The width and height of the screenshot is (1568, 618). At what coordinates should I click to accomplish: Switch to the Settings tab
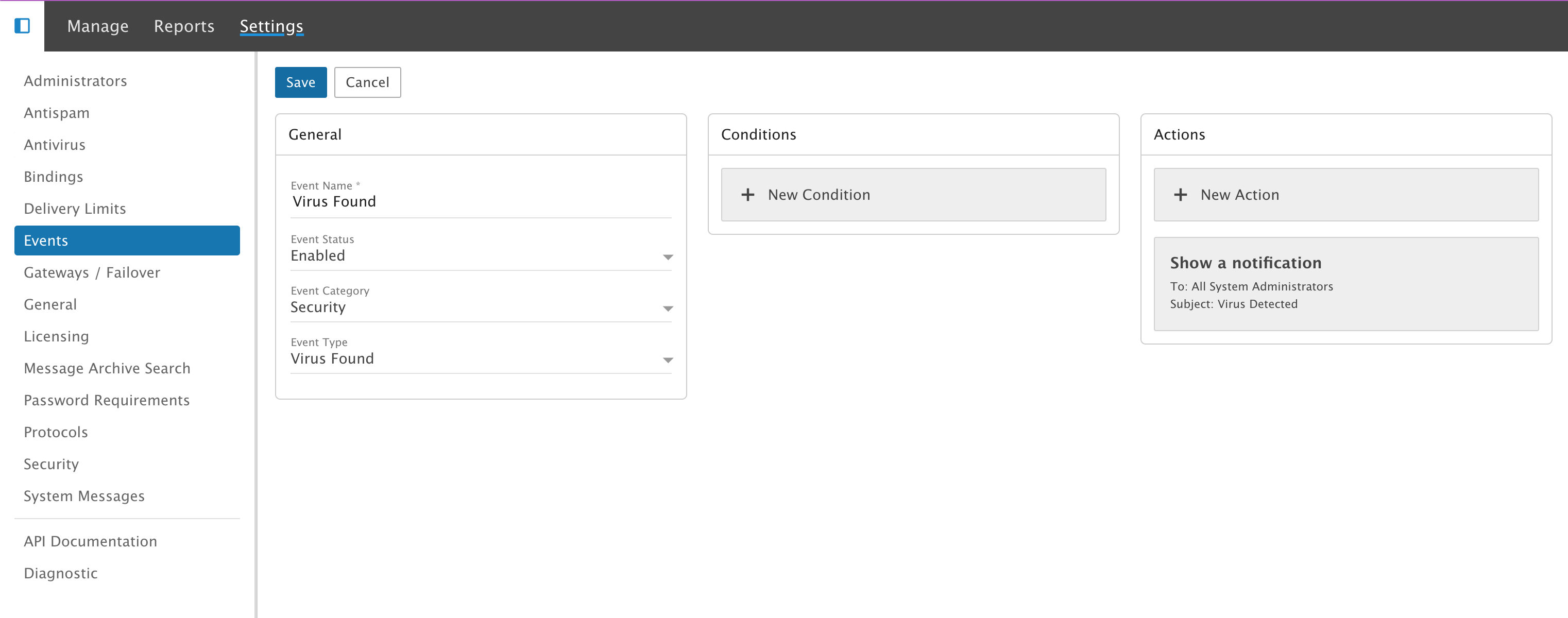tap(271, 26)
